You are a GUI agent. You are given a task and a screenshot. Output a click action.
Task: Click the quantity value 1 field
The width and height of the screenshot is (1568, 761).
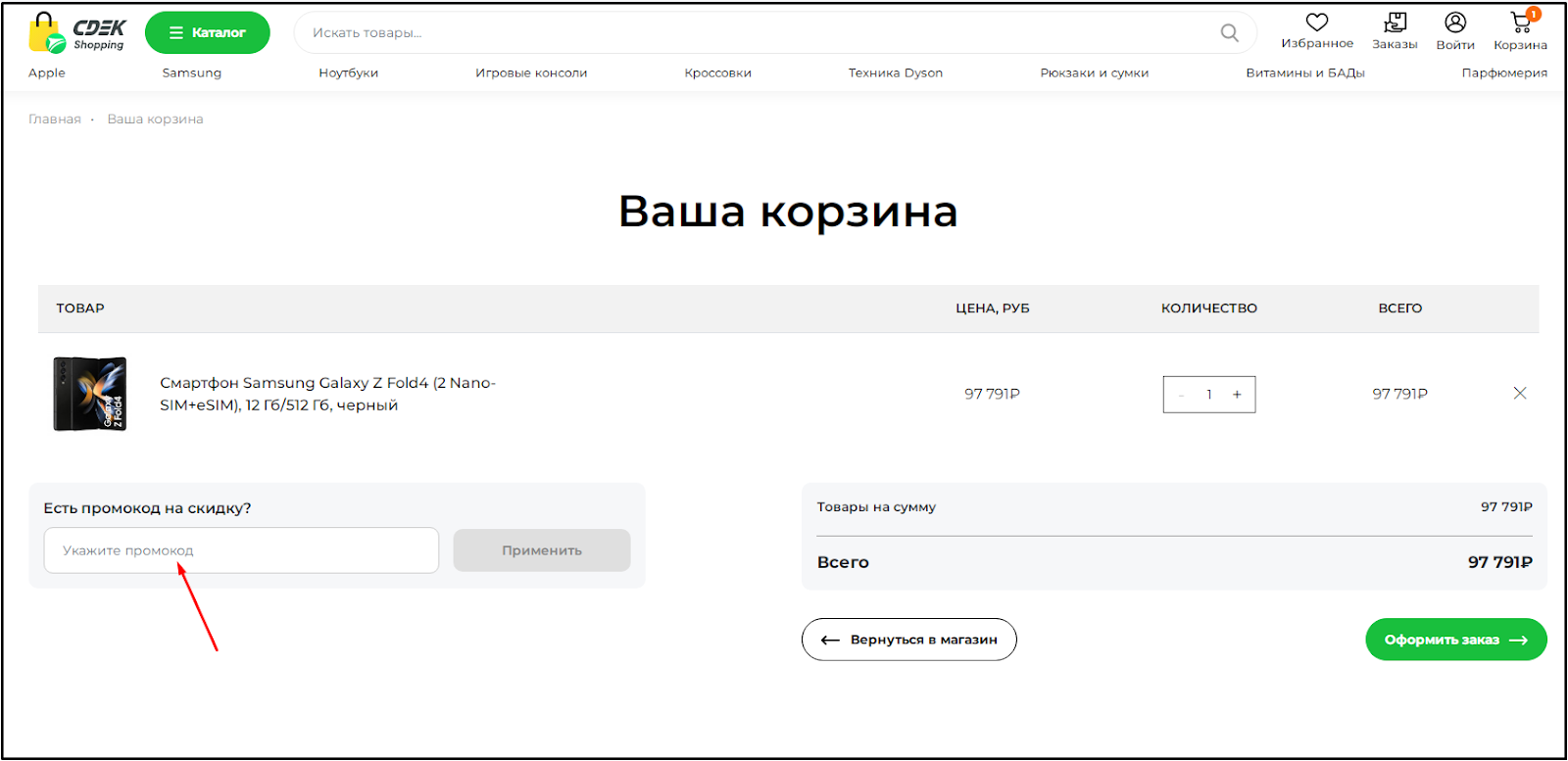(1209, 395)
